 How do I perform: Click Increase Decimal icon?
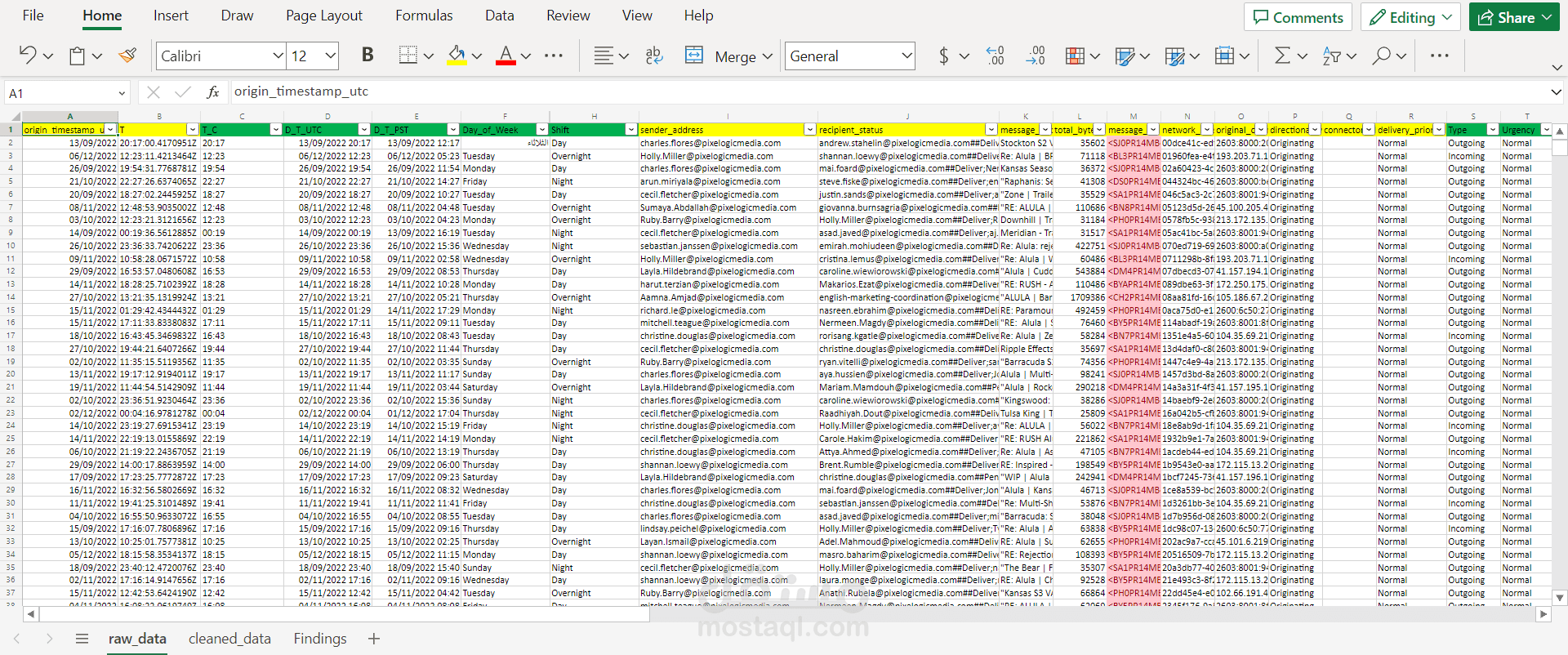pyautogui.click(x=996, y=56)
